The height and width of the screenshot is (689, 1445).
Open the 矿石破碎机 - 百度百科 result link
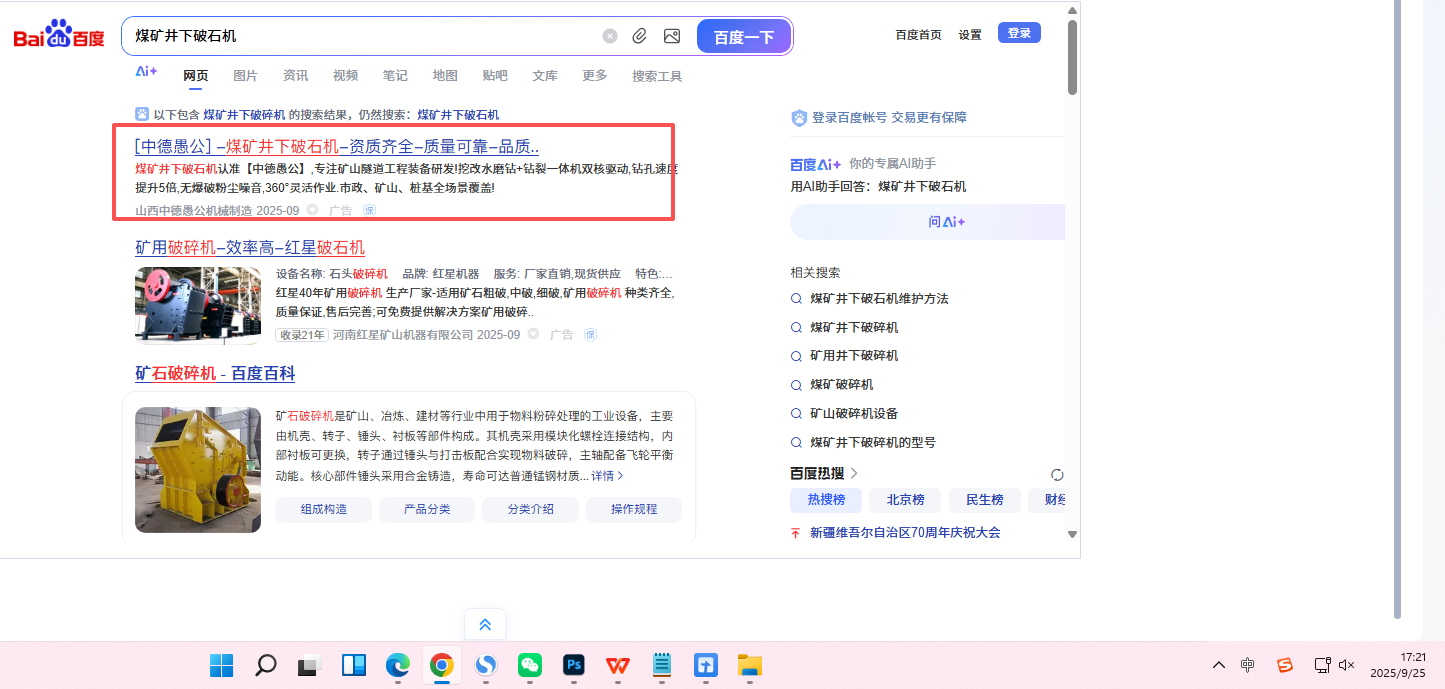(x=215, y=374)
